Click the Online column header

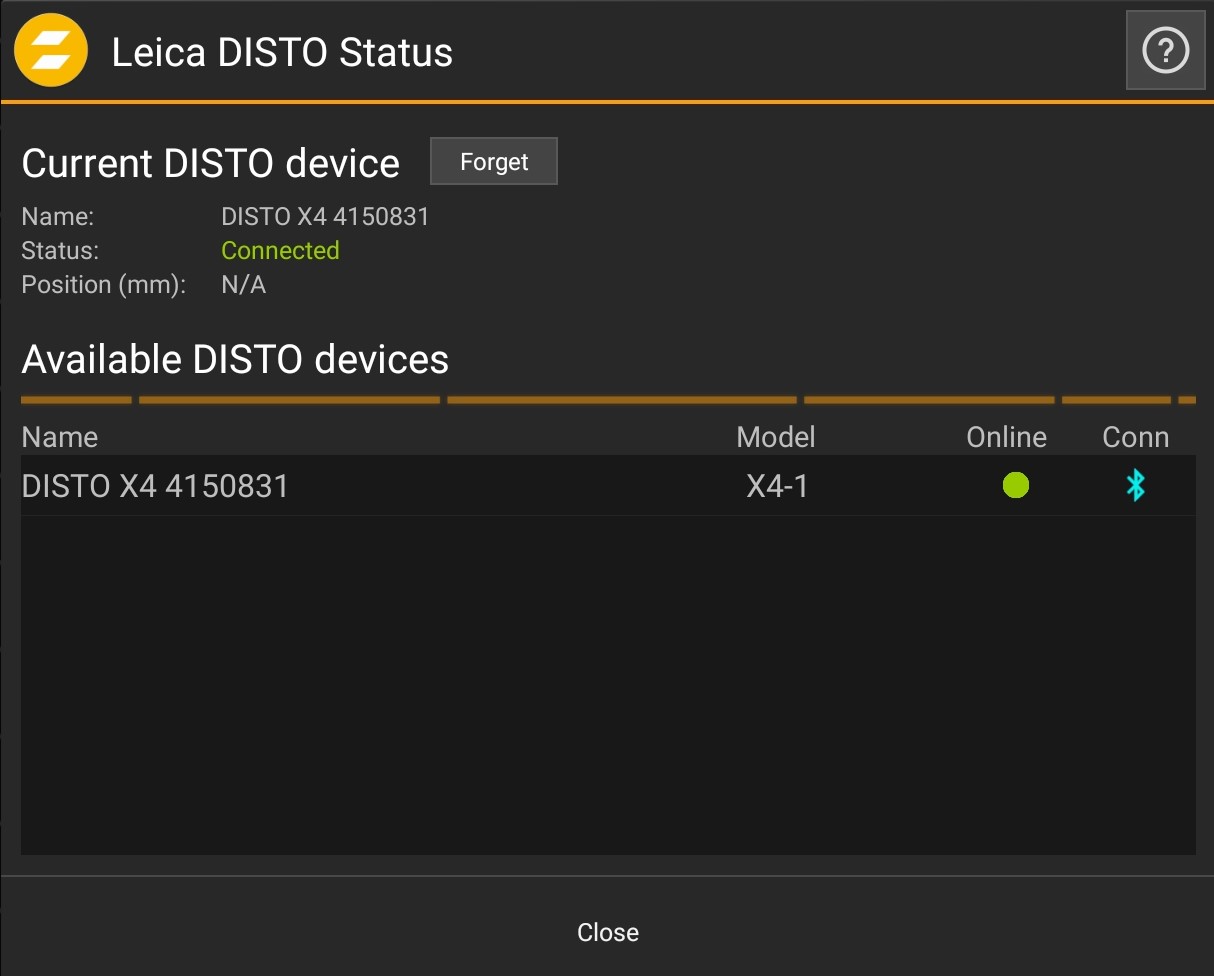tap(1006, 437)
